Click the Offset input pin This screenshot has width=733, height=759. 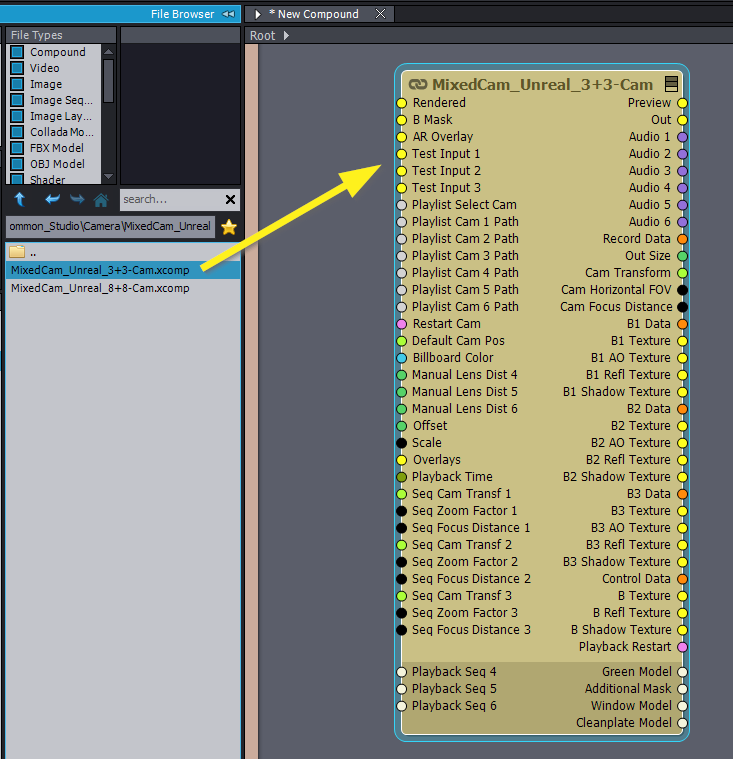[401, 425]
